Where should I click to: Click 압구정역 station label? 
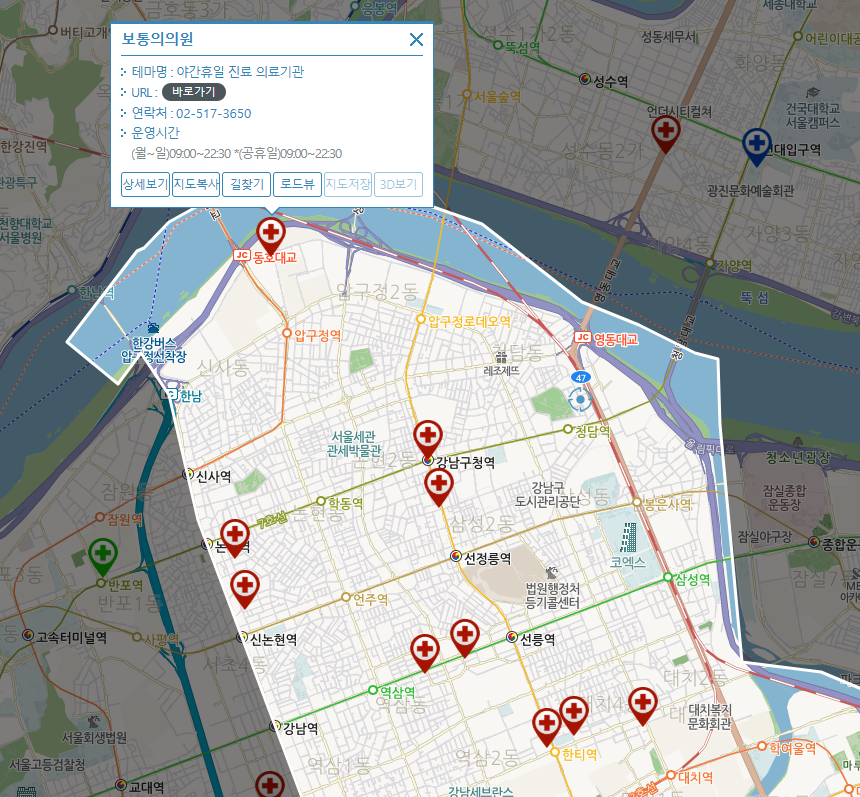[318, 336]
